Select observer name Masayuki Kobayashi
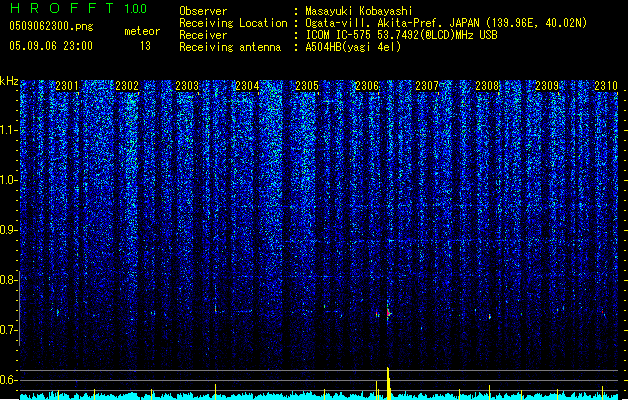The image size is (629, 400). point(359,11)
